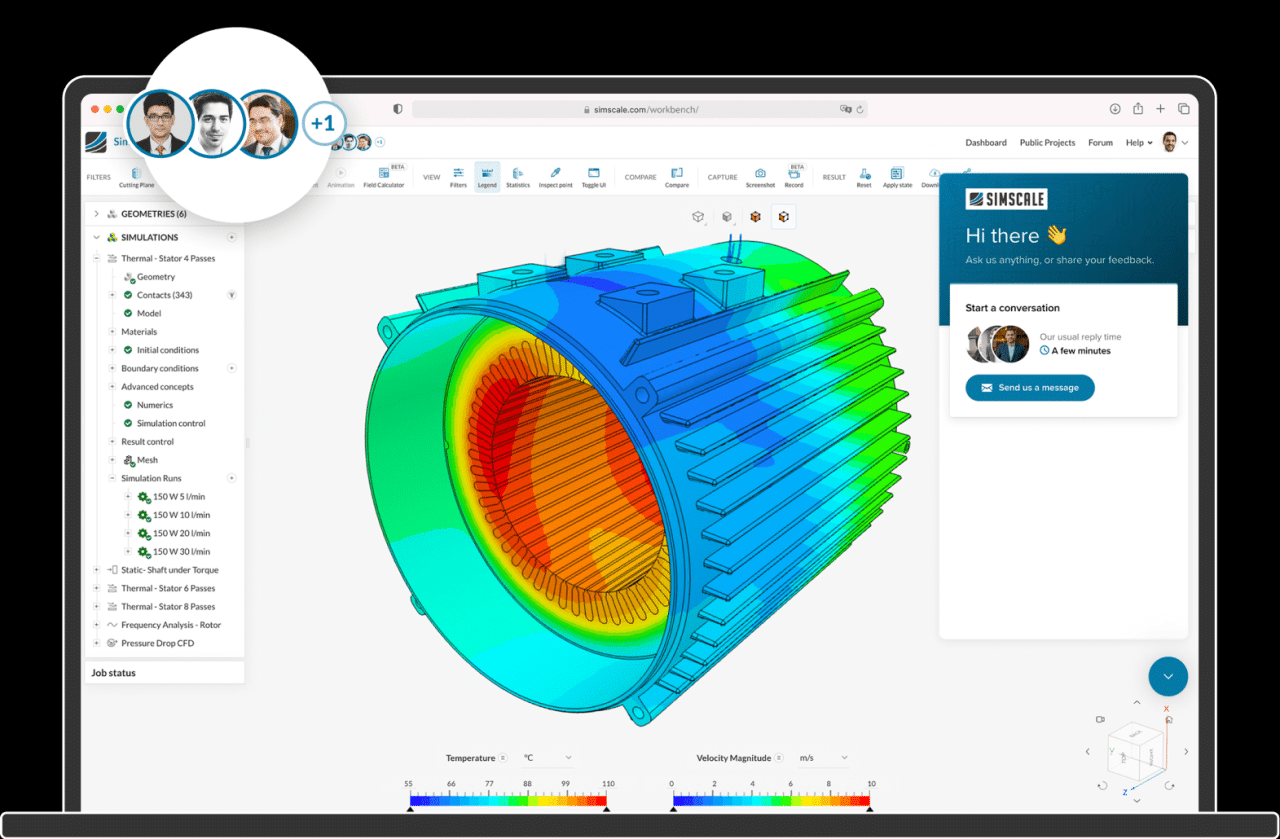1280x839 pixels.
Task: Click the SimScale logo in header
Action: [96, 142]
